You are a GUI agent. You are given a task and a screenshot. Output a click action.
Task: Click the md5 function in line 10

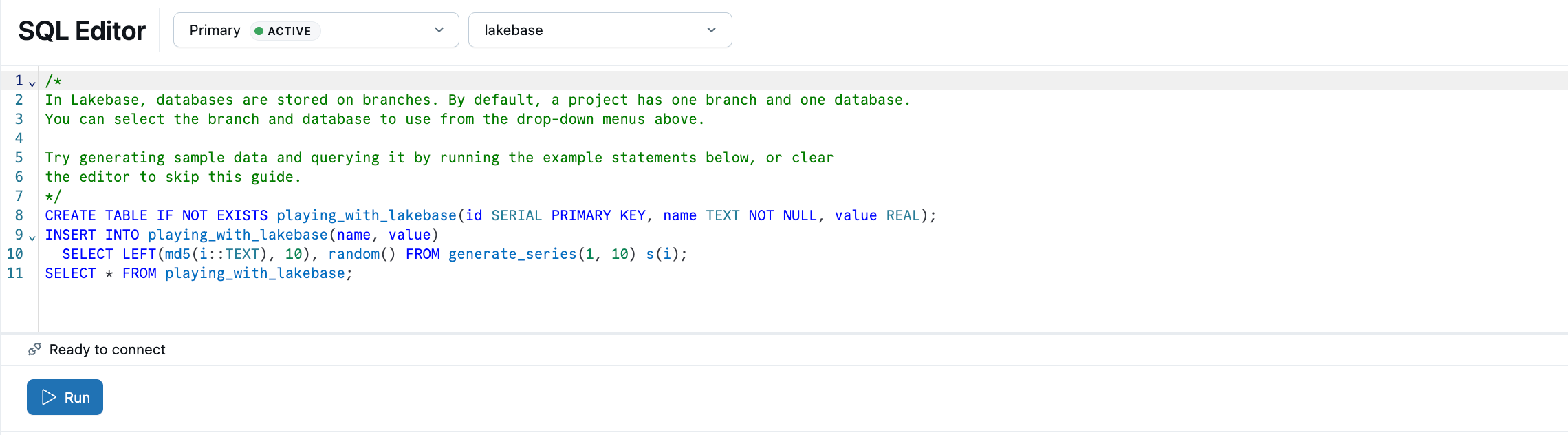pyautogui.click(x=177, y=254)
